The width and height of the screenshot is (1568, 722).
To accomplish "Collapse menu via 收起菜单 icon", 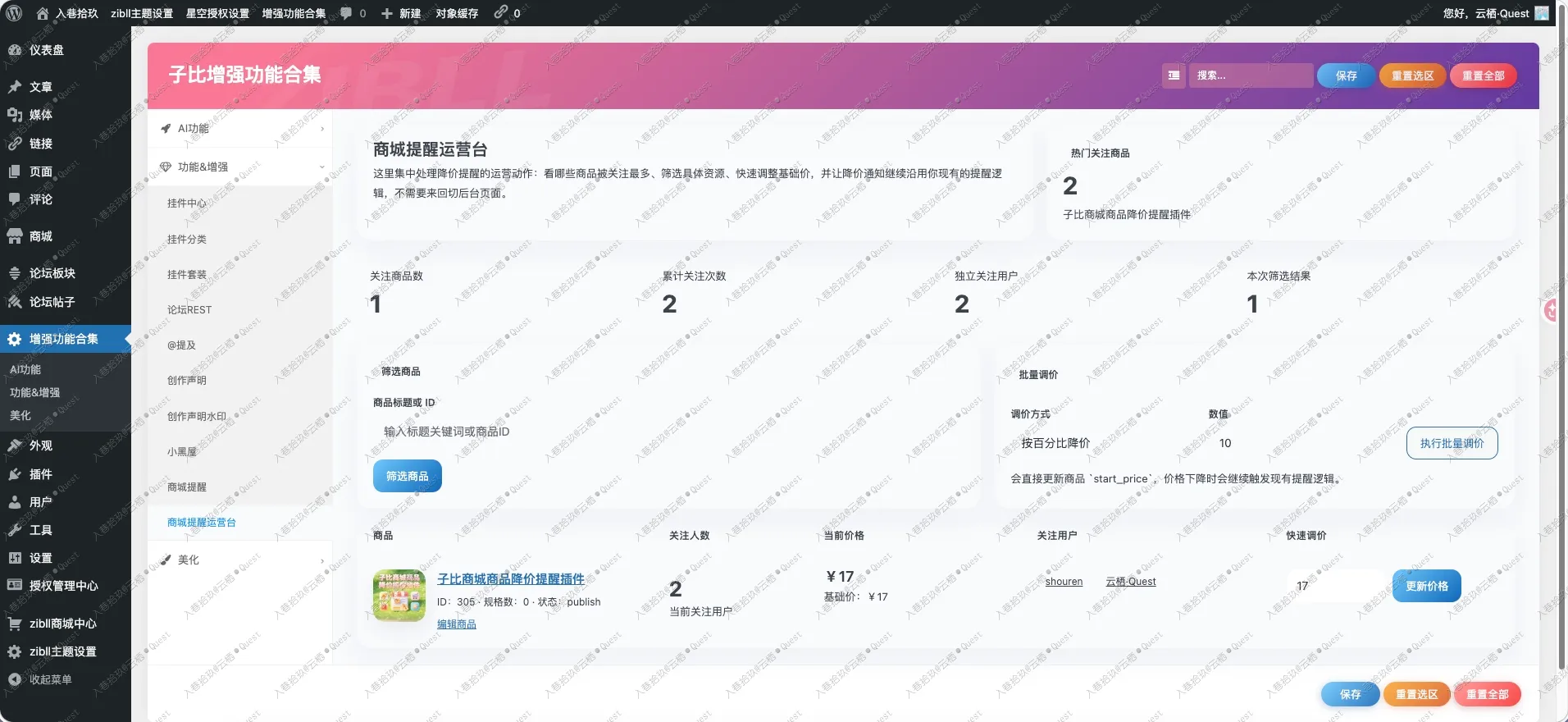I will 15,679.
